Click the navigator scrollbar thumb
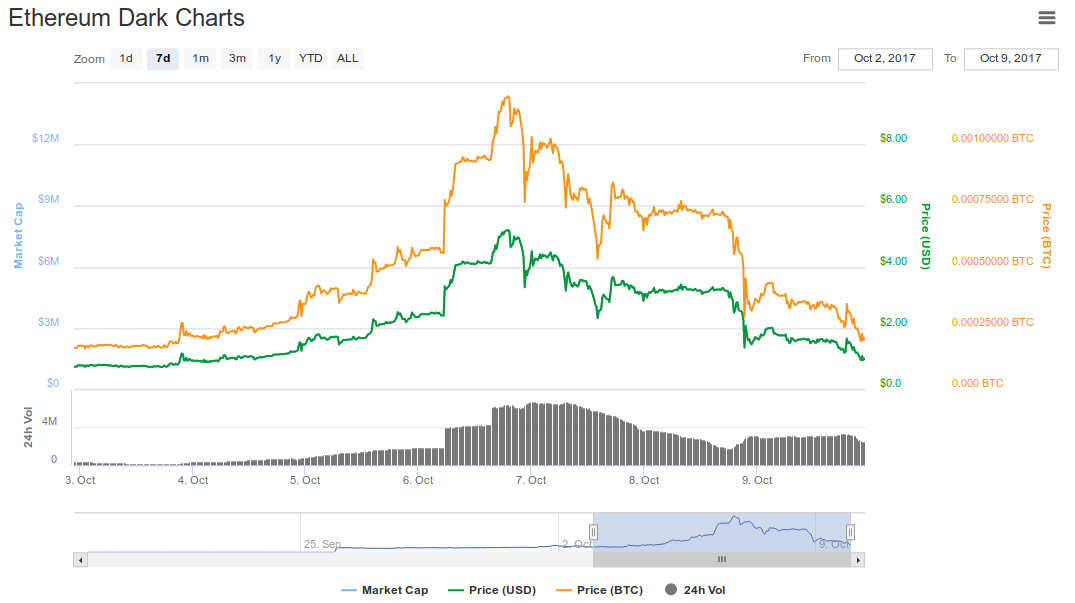Image resolution: width=1075 pixels, height=603 pixels. pyautogui.click(x=722, y=560)
